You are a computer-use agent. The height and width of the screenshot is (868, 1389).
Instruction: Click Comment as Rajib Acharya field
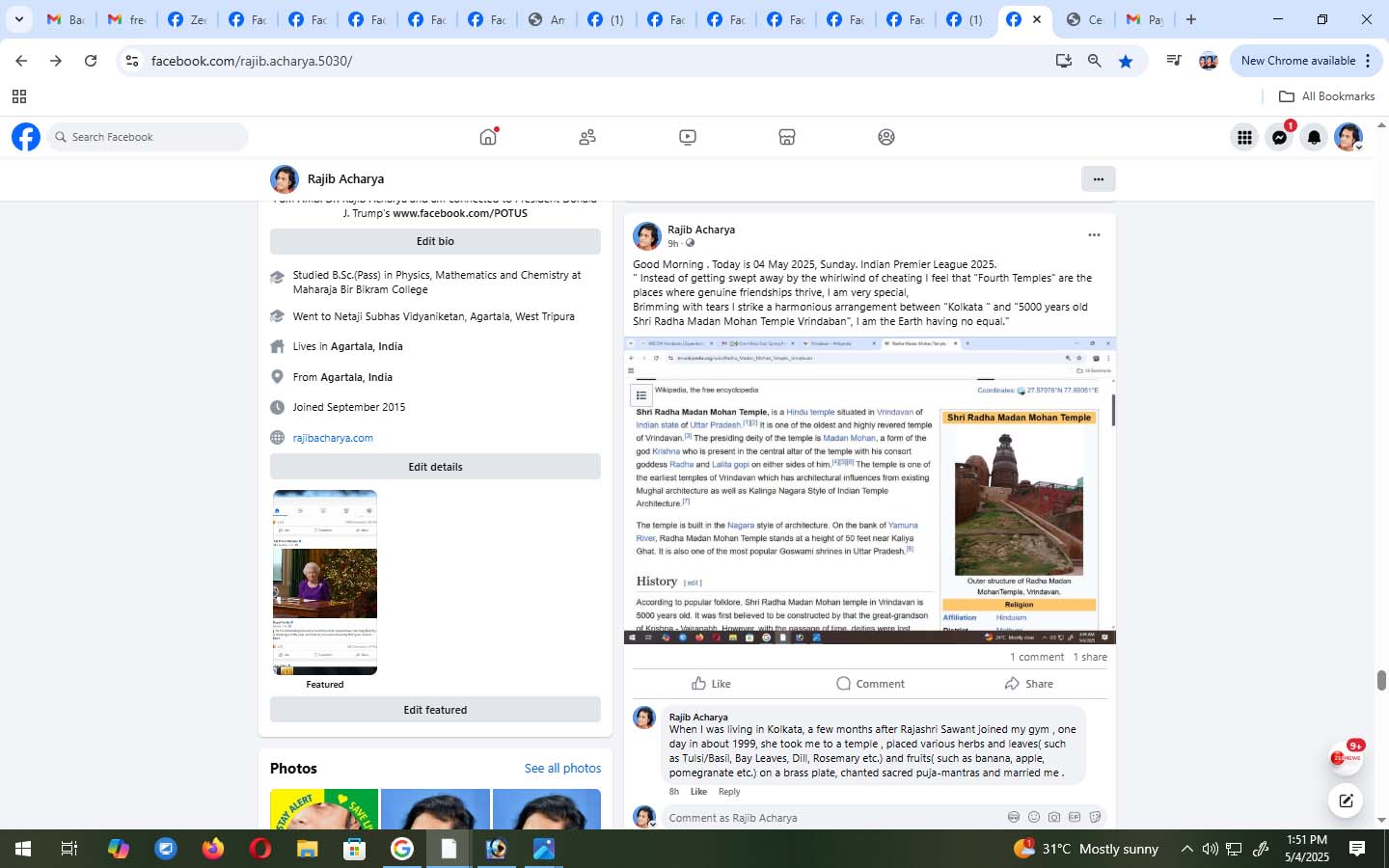(x=830, y=818)
